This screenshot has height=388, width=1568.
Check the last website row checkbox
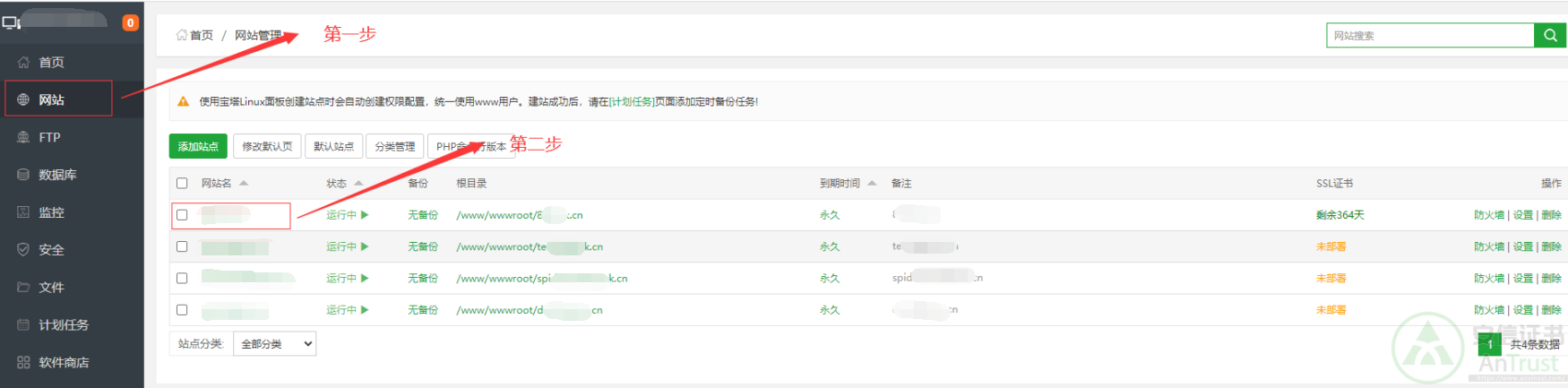coord(182,310)
